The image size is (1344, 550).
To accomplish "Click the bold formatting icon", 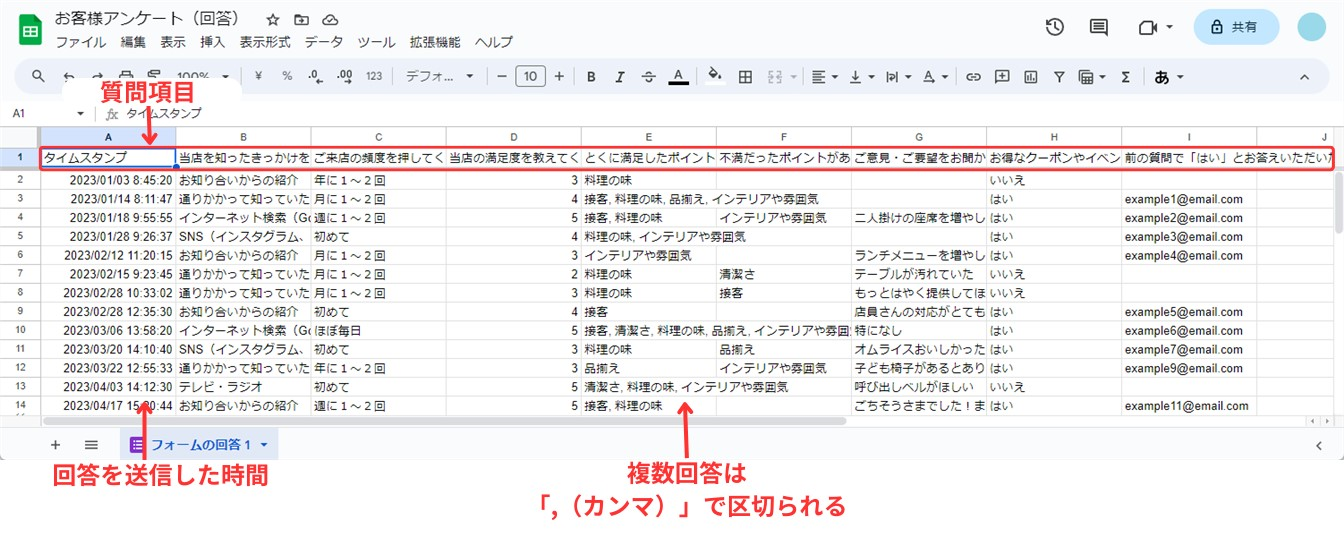I will coord(591,76).
